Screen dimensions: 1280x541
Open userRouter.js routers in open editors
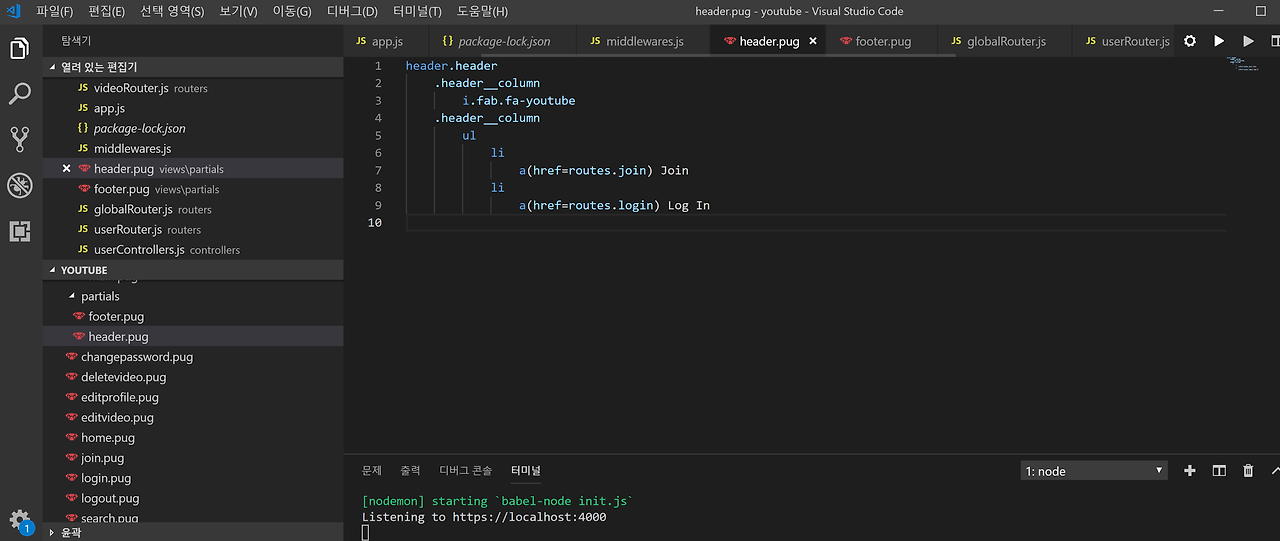pos(194,229)
